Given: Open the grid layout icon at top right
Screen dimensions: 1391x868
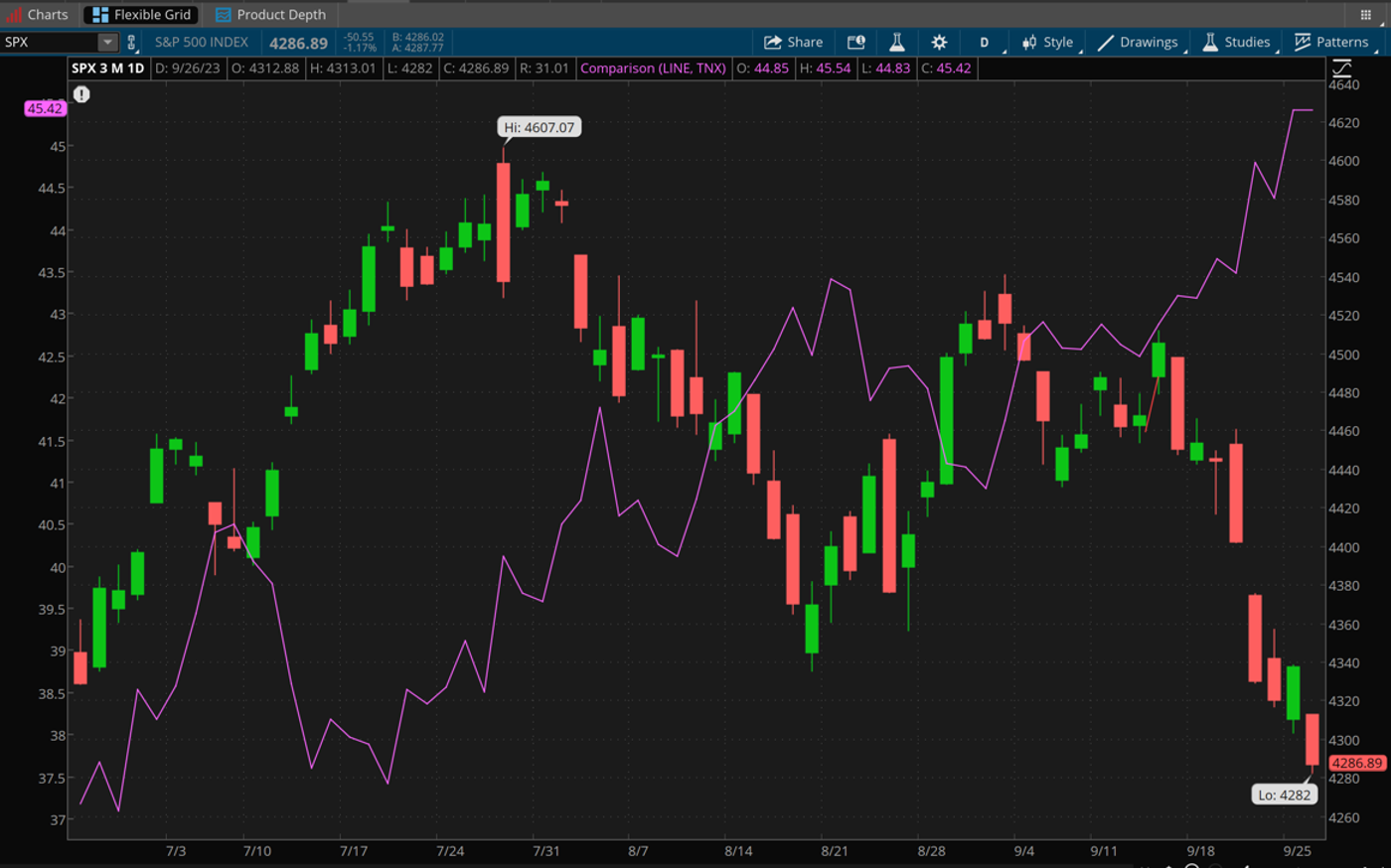Looking at the screenshot, I should coord(1365,14).
